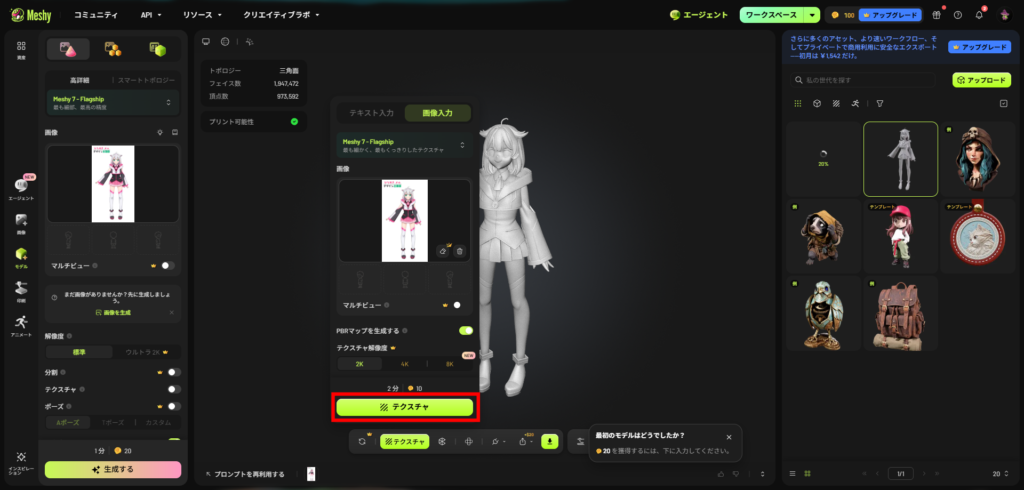The image size is (1024, 490).
Task: Click the green download icon in bottom toolbar
Action: [x=549, y=442]
